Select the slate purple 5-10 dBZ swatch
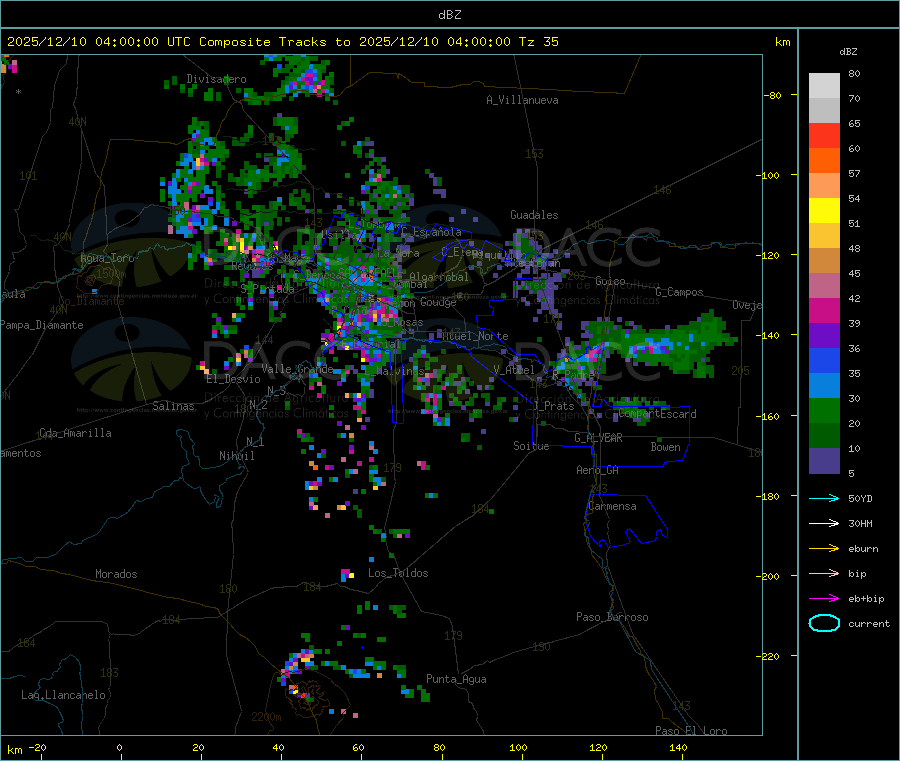 824,461
